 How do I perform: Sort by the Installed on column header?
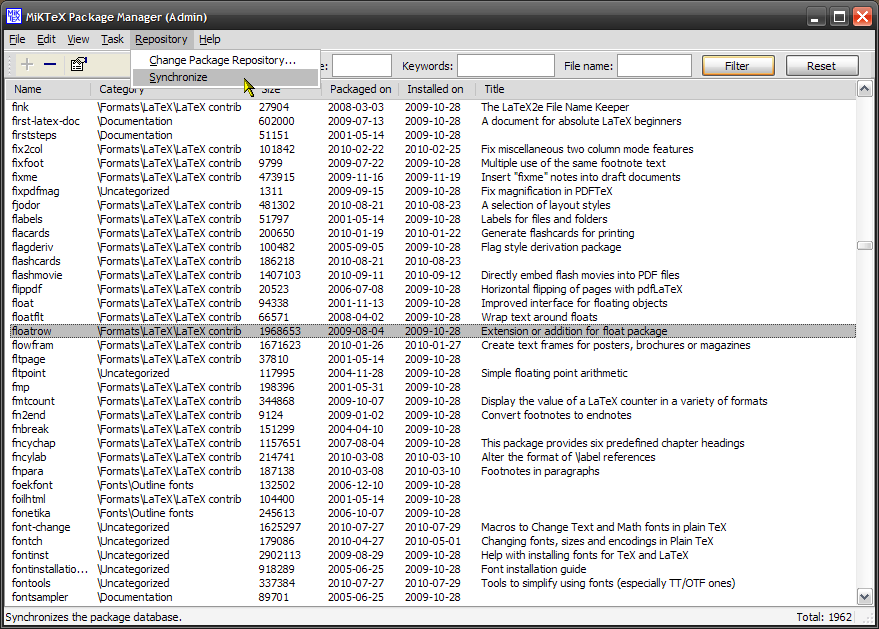(x=436, y=89)
